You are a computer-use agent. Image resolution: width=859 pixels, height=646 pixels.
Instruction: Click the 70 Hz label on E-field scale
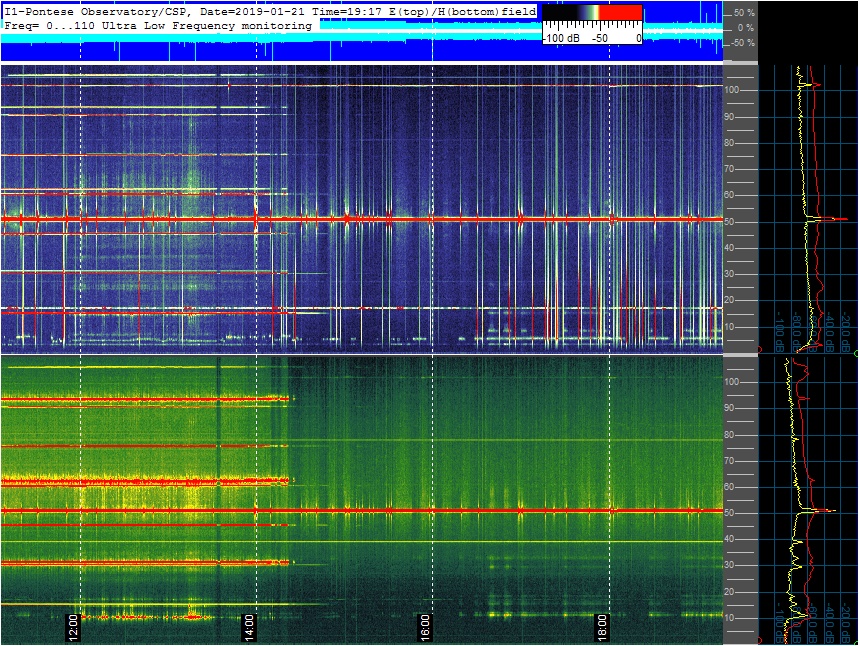(x=729, y=169)
